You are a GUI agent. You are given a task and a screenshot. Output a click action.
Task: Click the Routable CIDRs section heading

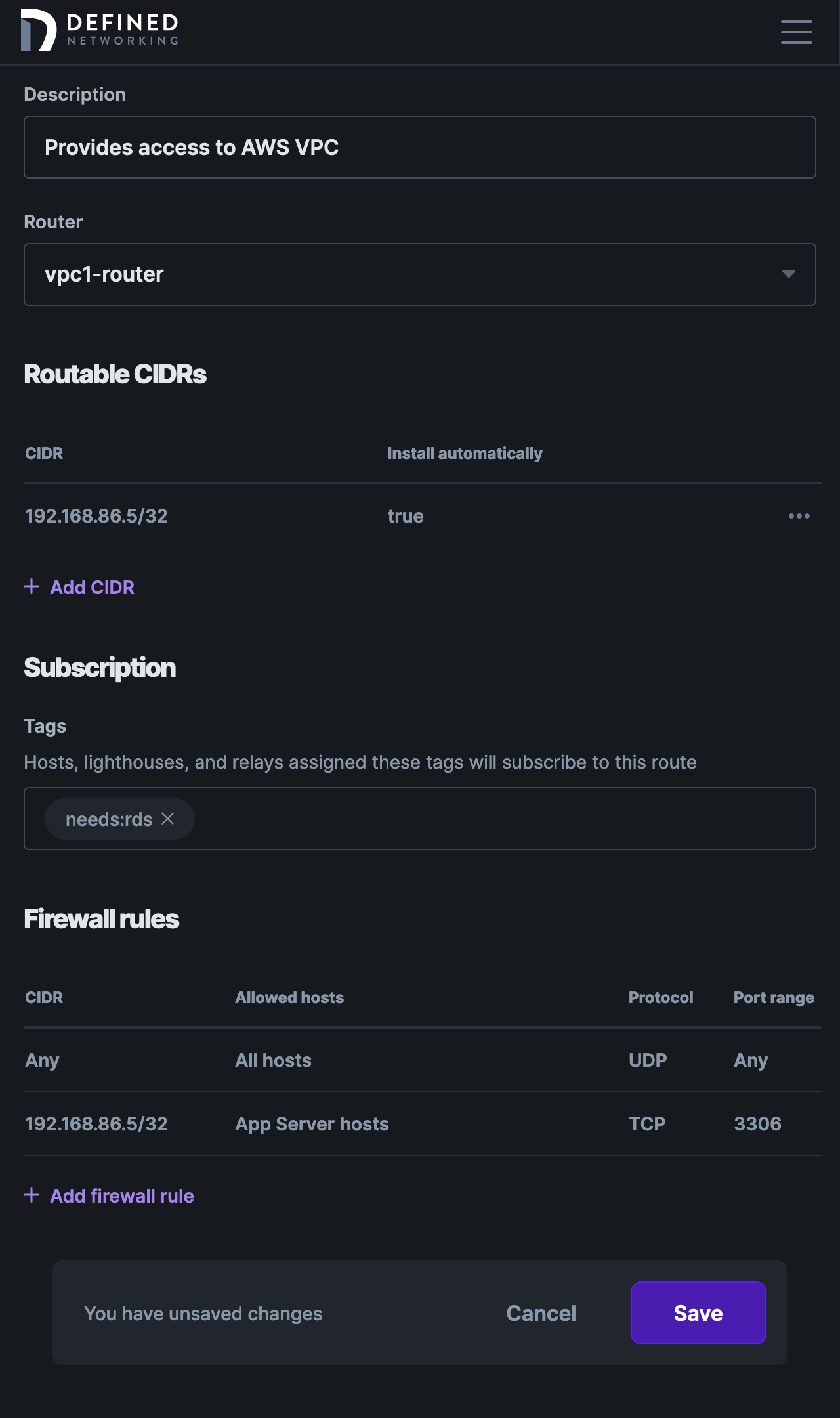pyautogui.click(x=115, y=374)
